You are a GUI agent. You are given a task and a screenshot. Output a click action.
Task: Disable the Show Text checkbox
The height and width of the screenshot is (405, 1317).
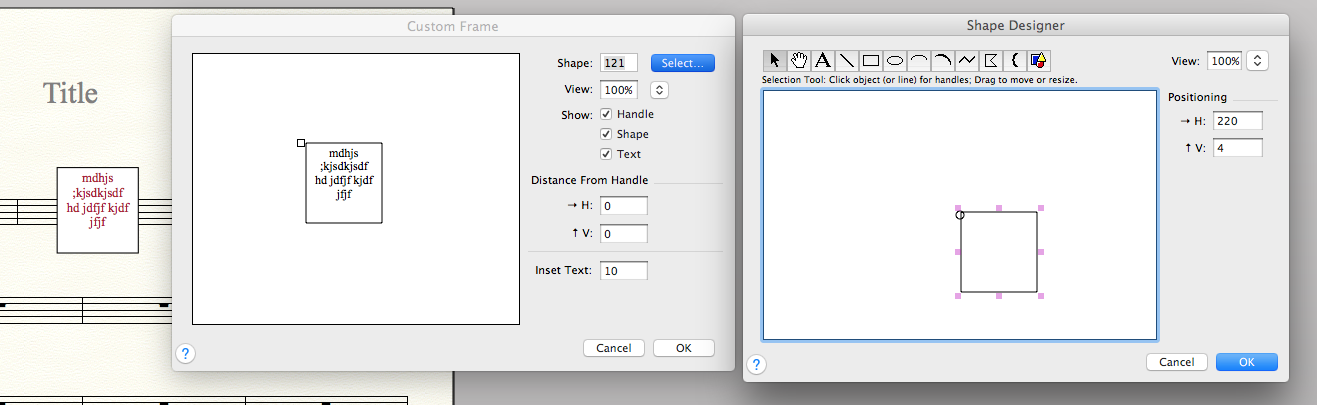click(x=606, y=154)
